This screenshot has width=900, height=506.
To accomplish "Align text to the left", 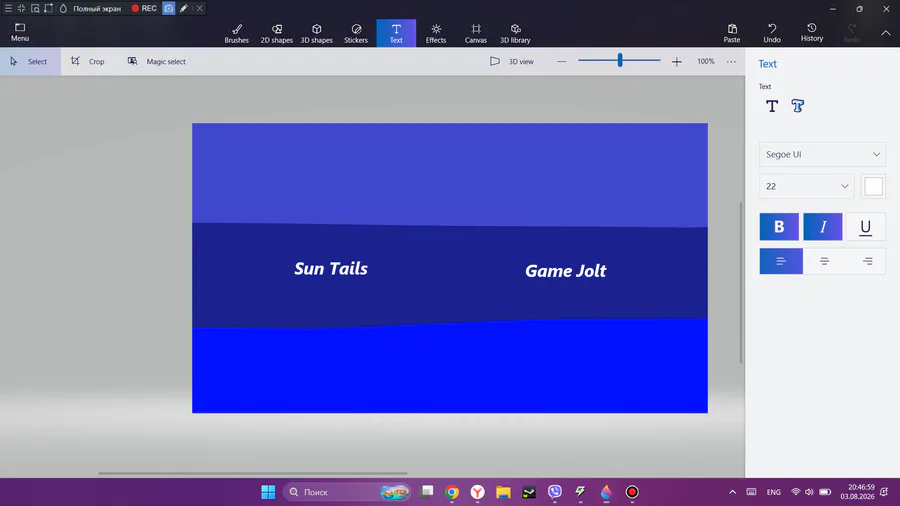I will click(x=781, y=261).
